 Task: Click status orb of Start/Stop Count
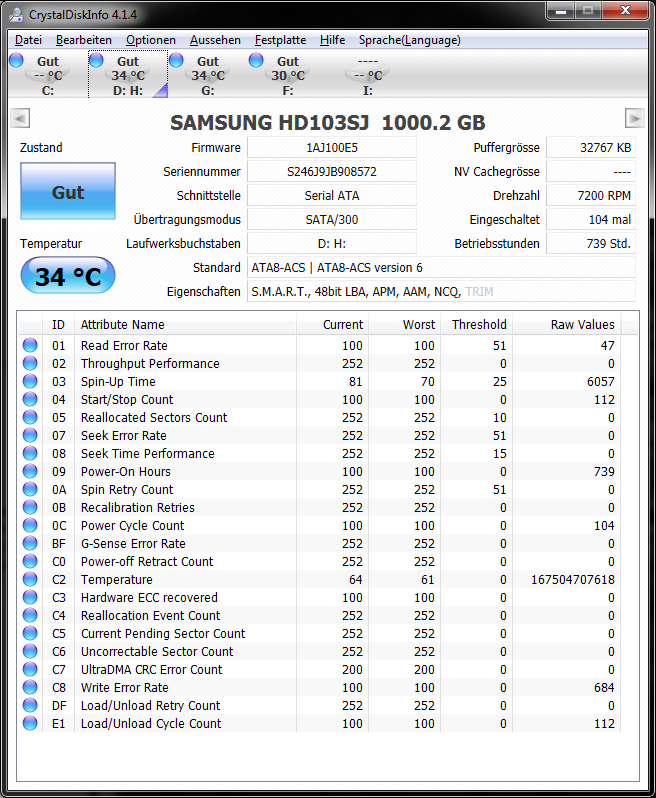pyautogui.click(x=30, y=399)
